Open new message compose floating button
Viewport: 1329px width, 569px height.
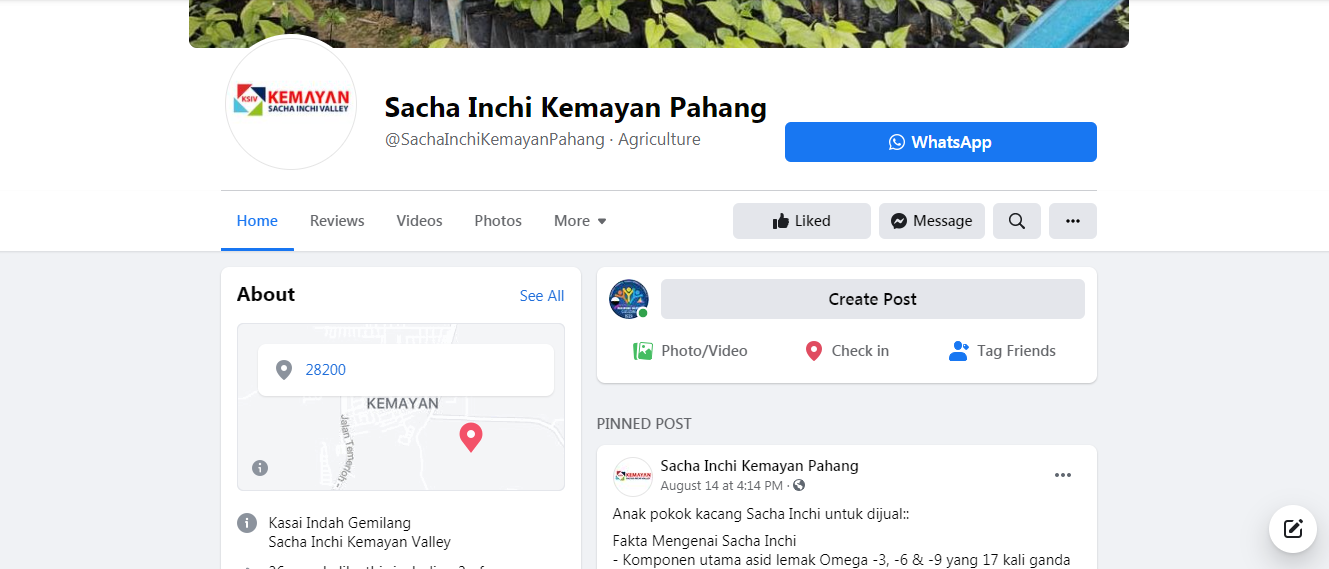click(x=1293, y=529)
